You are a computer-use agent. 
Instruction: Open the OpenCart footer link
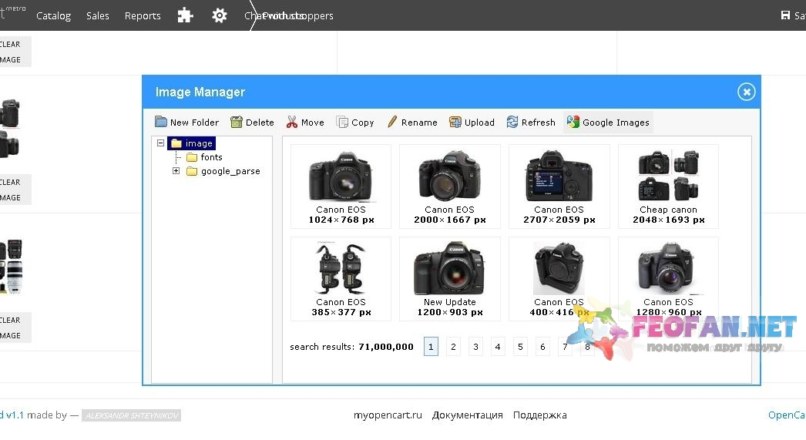point(787,415)
